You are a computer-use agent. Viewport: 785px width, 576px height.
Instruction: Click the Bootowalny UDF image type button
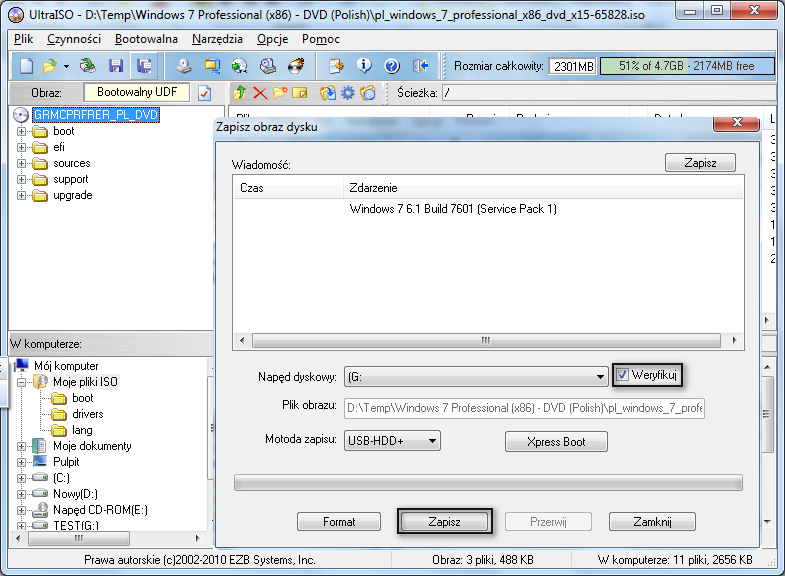coord(137,92)
